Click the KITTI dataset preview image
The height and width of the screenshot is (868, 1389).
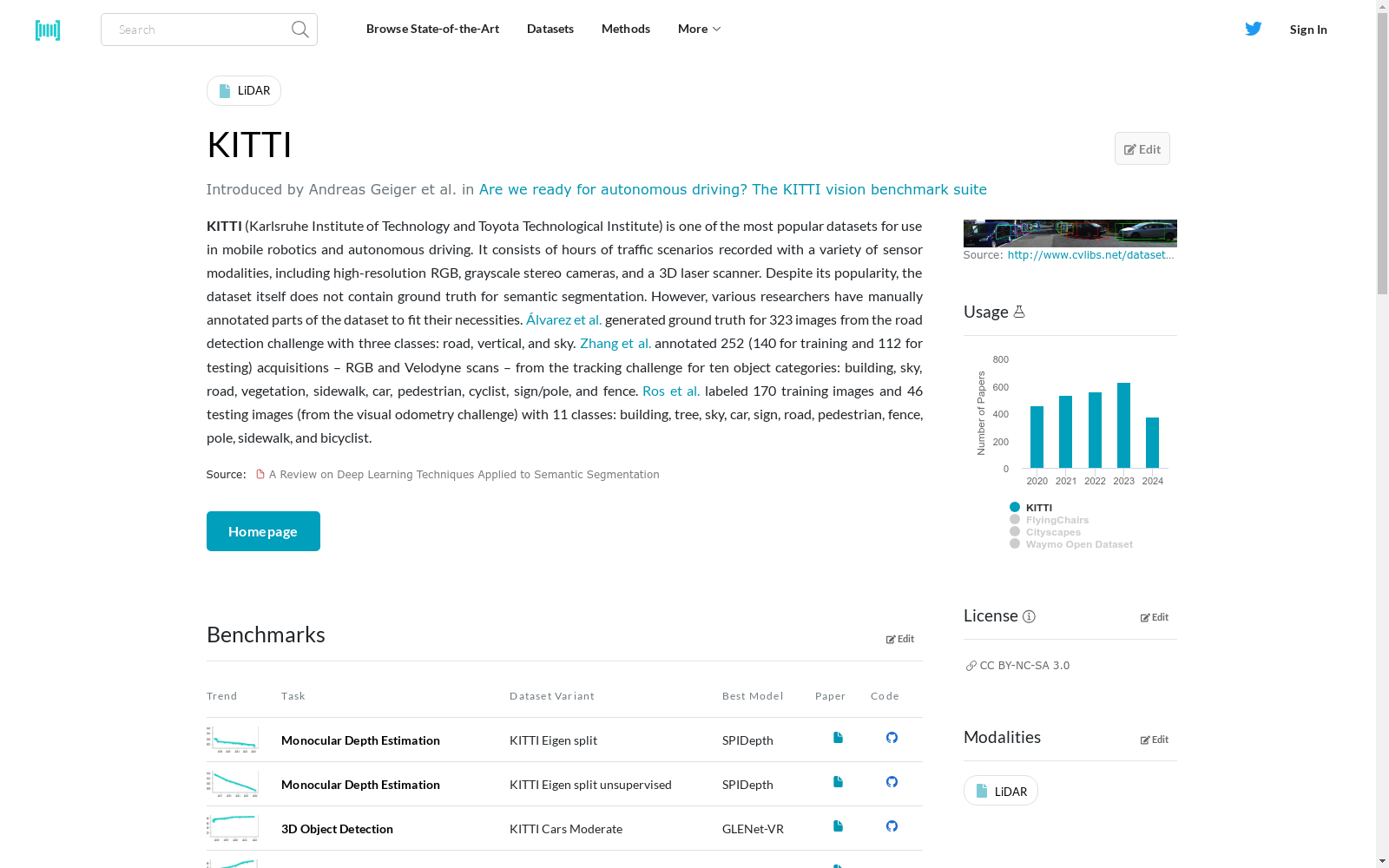click(1070, 233)
